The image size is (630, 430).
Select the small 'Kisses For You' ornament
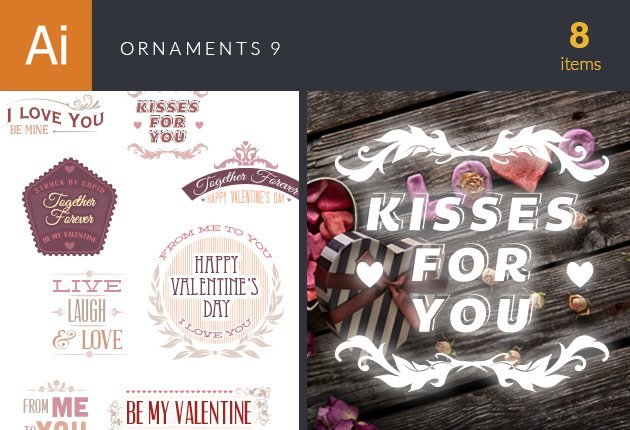(x=168, y=125)
